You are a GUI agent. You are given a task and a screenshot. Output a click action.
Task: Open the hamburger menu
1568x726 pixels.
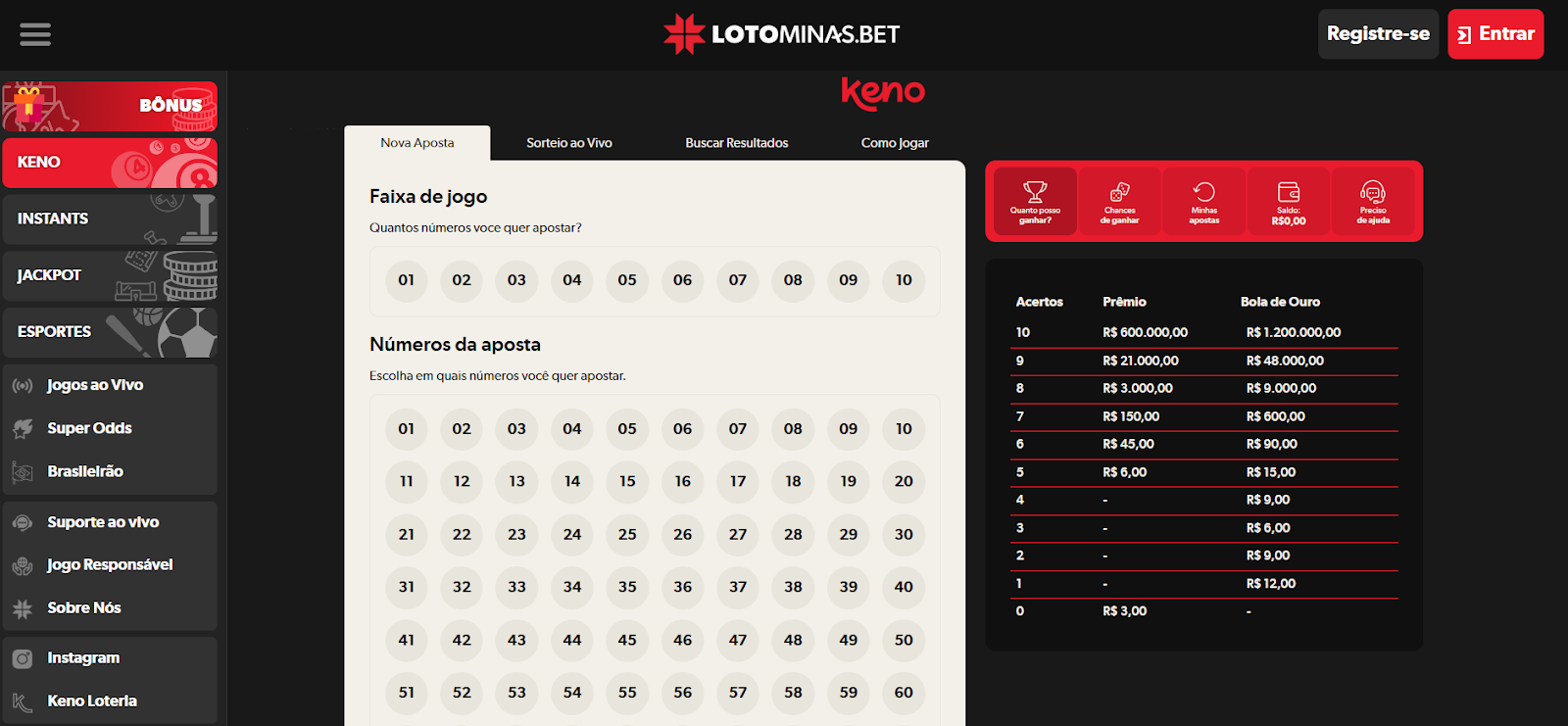35,34
